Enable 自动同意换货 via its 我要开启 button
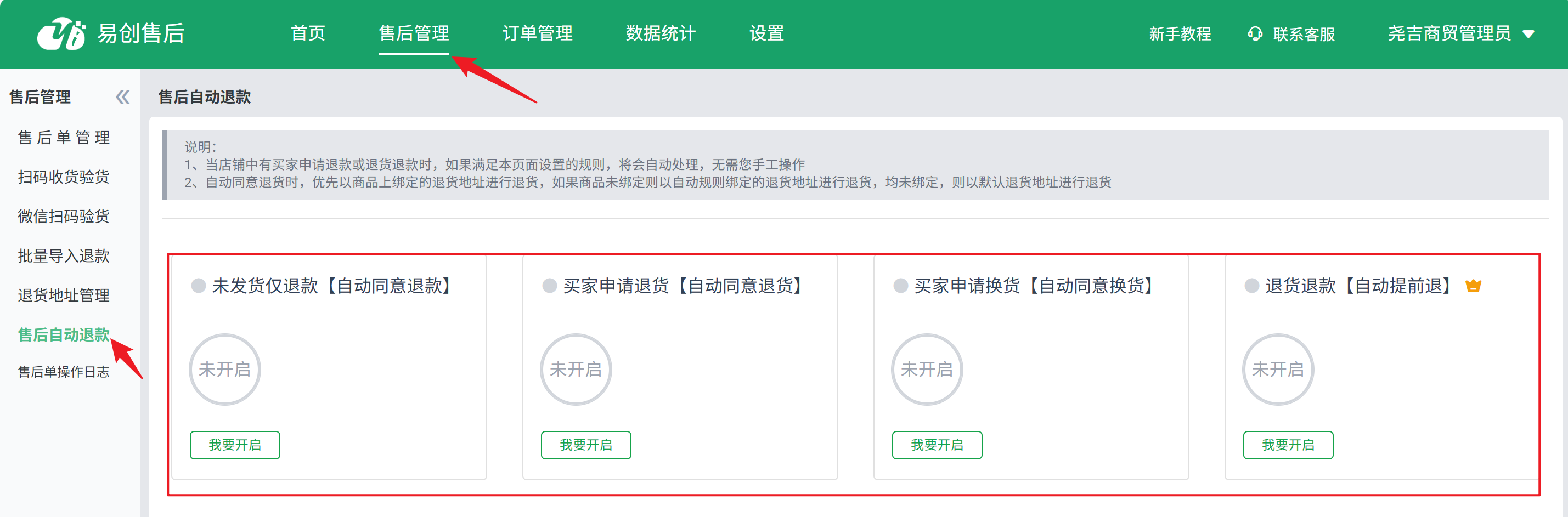 pos(937,445)
